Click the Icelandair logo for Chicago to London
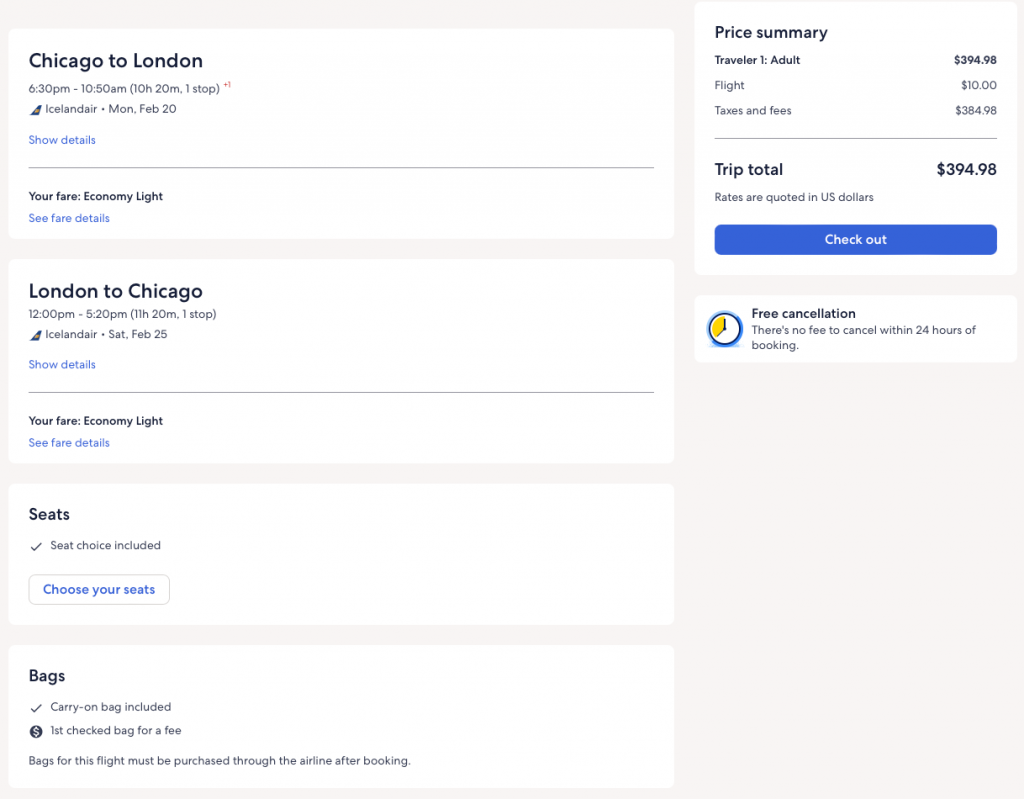Screen dimensions: 1024x799 (36, 109)
